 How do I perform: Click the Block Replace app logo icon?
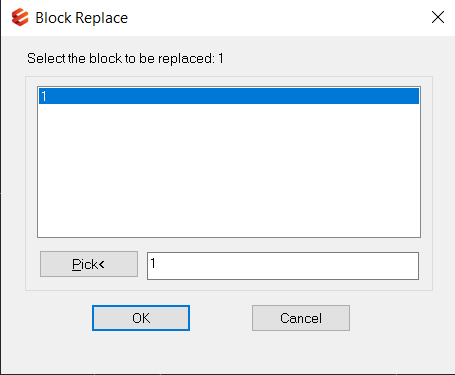click(x=20, y=17)
